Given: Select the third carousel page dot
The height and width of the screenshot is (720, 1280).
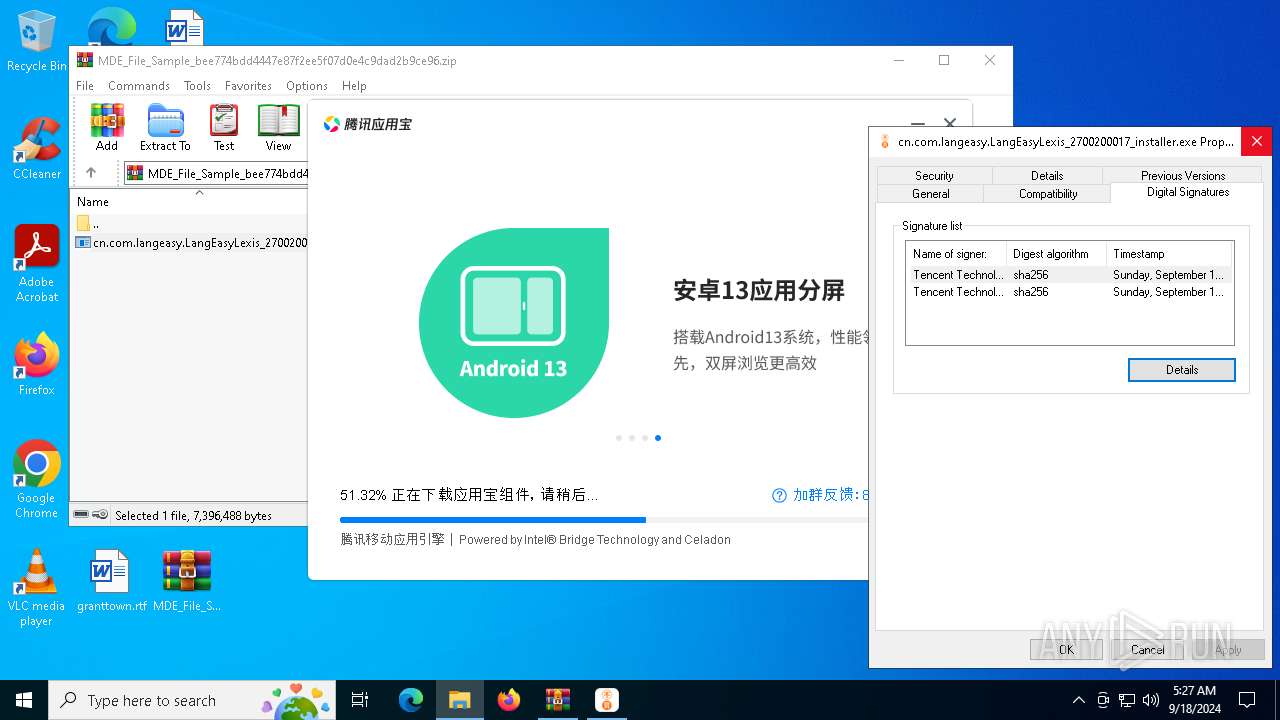Looking at the screenshot, I should (645, 438).
